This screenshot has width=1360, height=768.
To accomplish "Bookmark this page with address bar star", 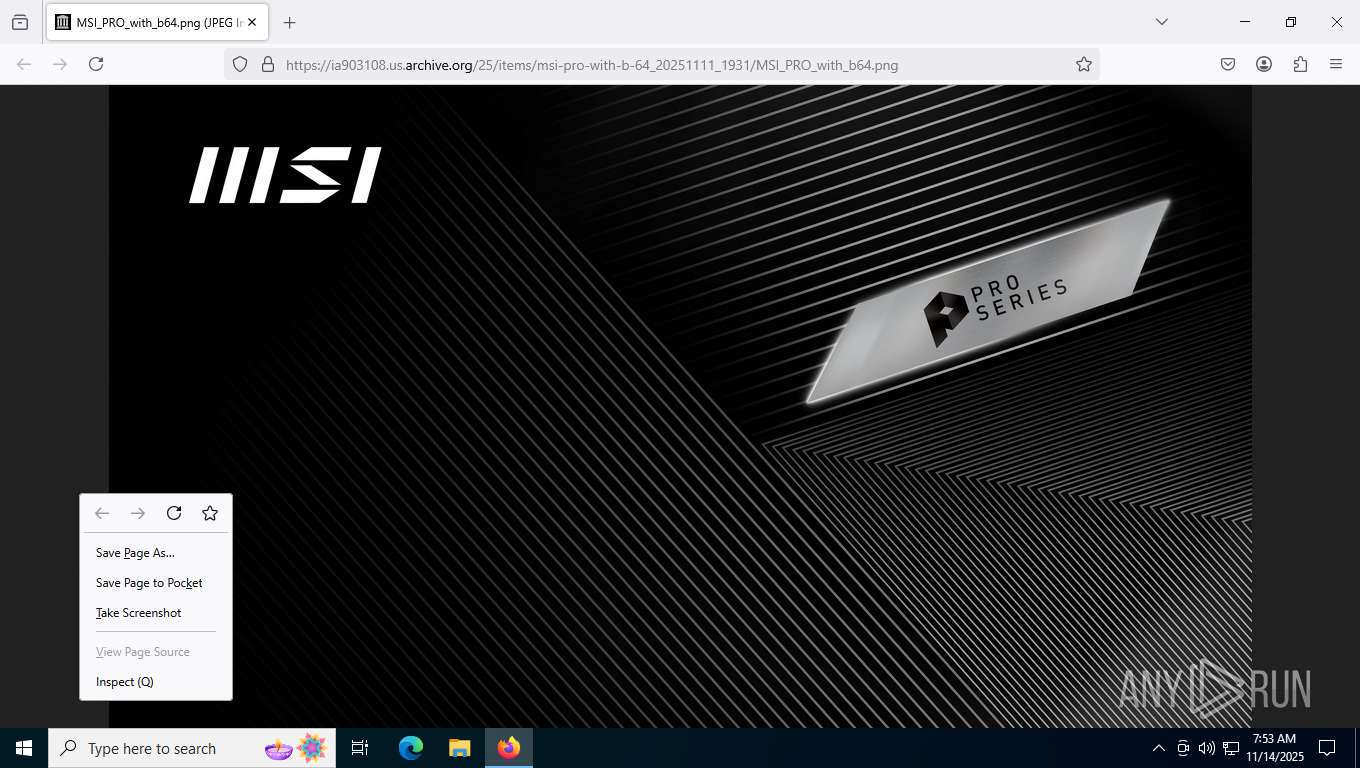I will tap(1084, 64).
